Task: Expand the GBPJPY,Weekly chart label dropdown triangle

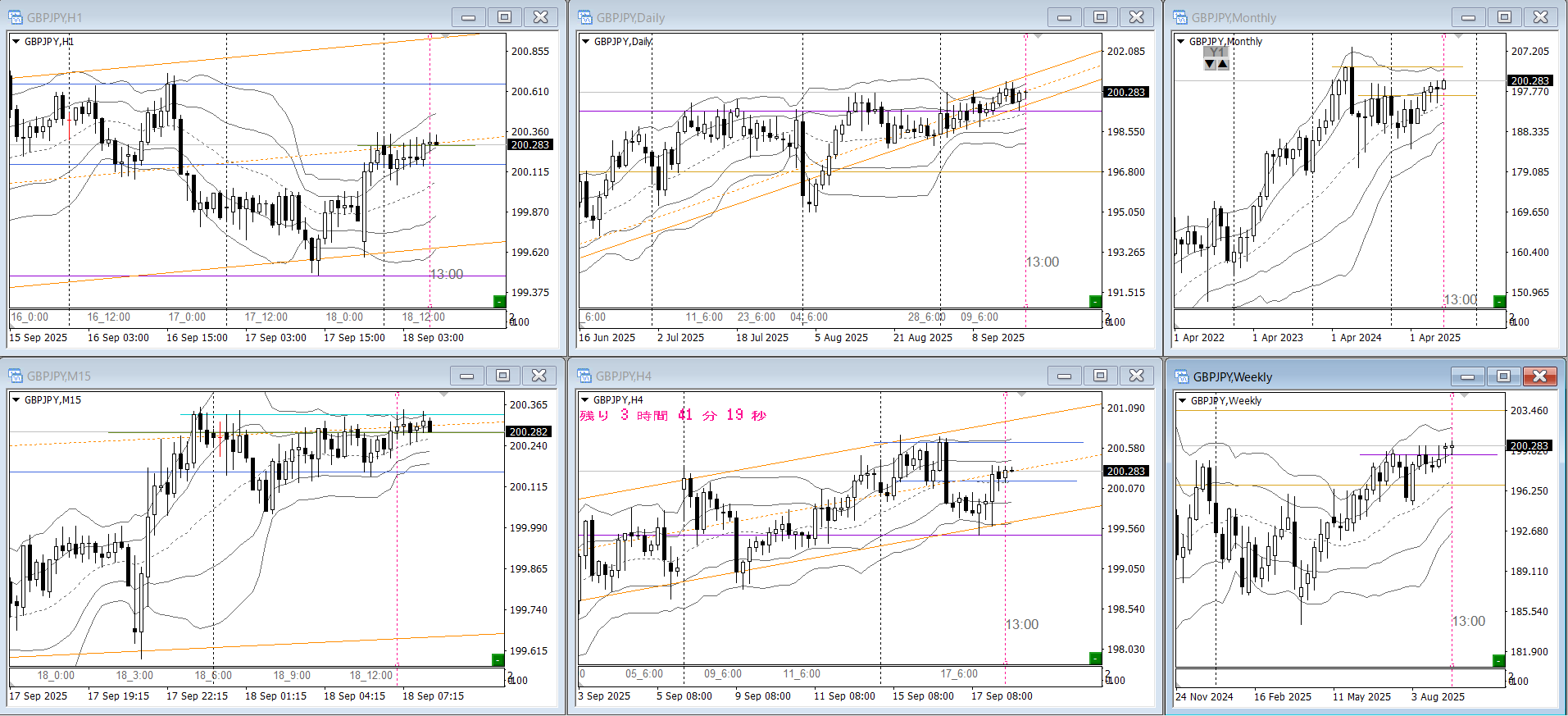Action: coord(1182,401)
